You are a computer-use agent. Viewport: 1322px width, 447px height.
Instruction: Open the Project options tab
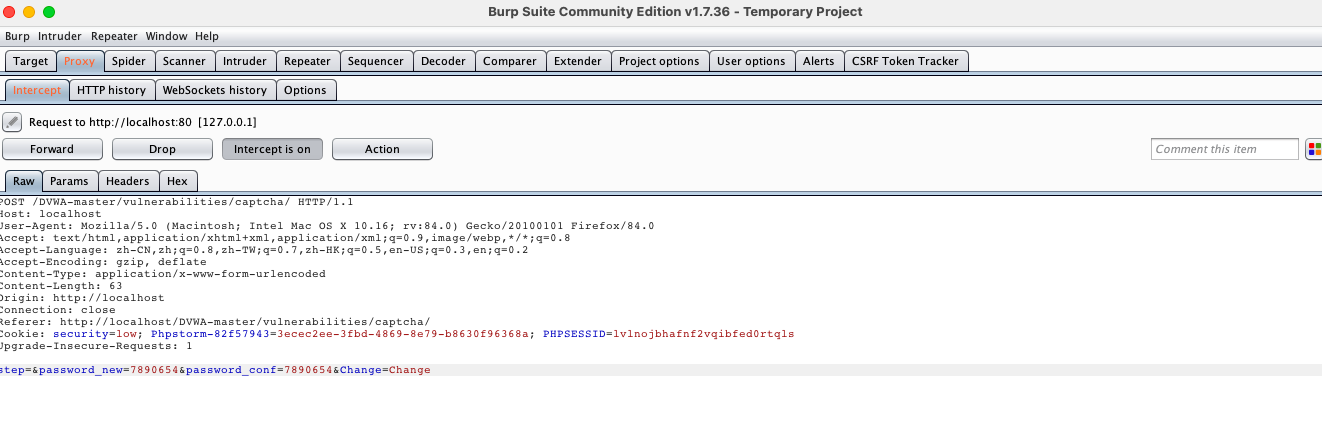click(659, 61)
